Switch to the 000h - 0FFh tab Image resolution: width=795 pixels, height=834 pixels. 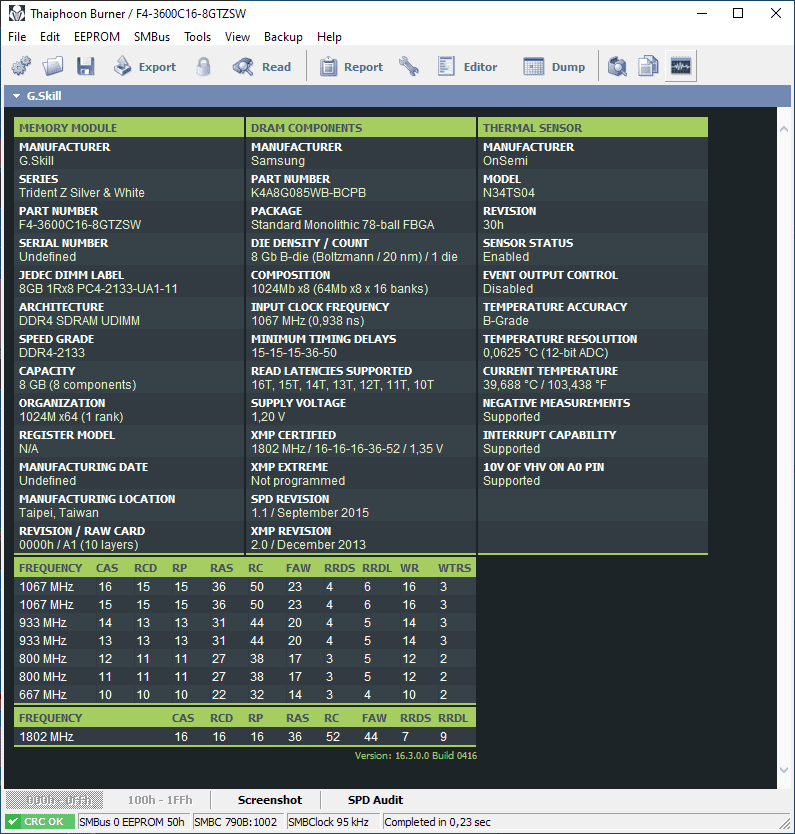(55, 800)
